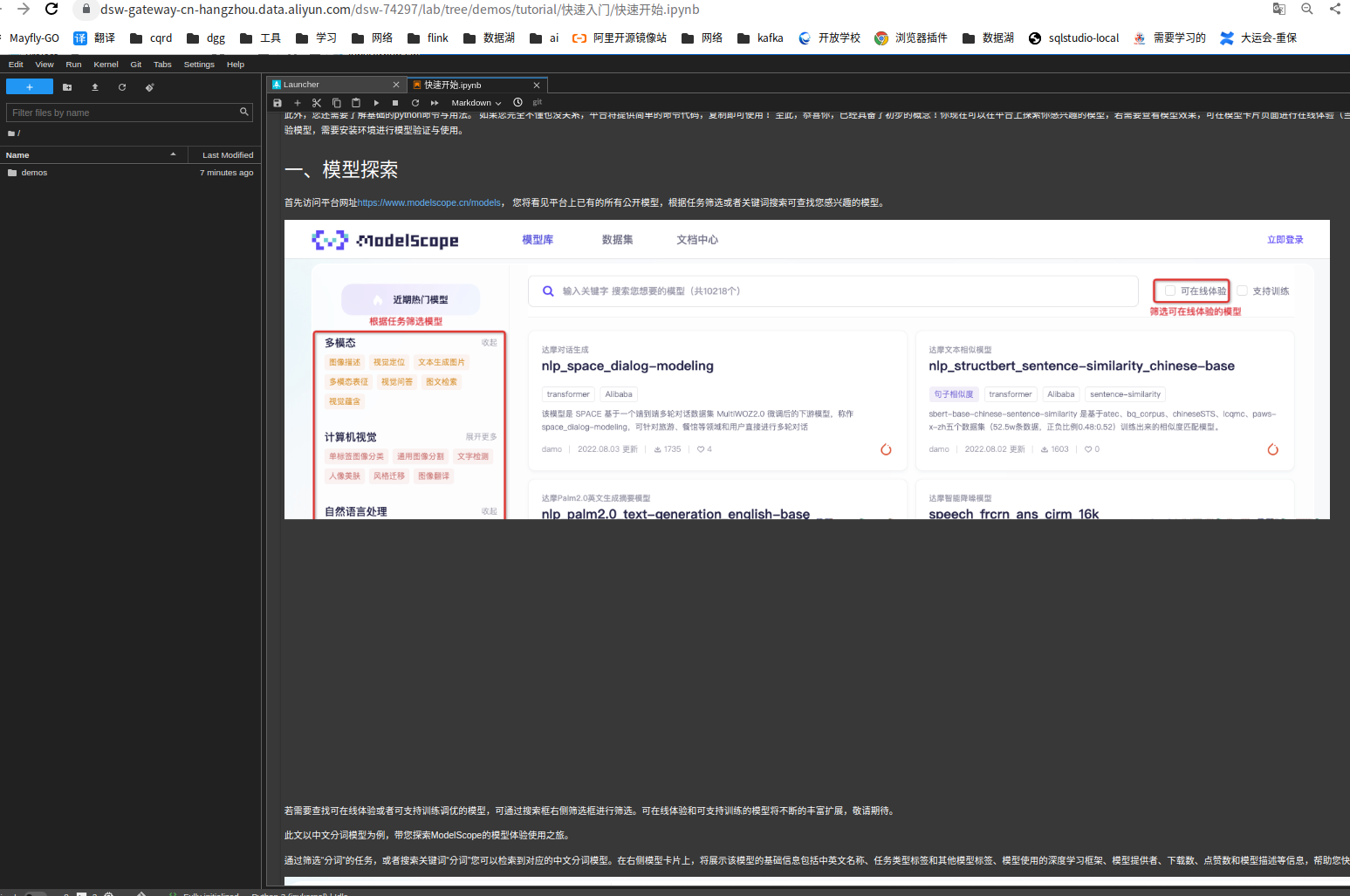Paste cells from the clipboard icon

pyautogui.click(x=357, y=102)
